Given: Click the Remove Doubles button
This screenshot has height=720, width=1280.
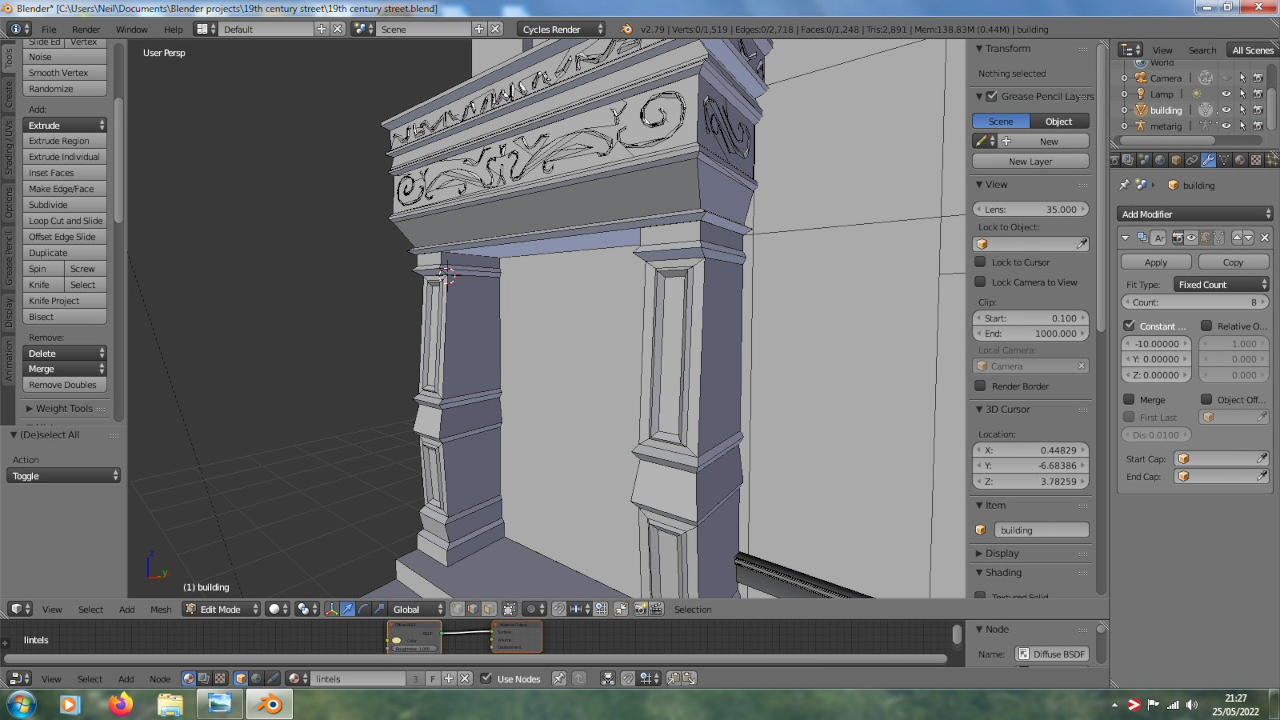Looking at the screenshot, I should click(x=63, y=385).
